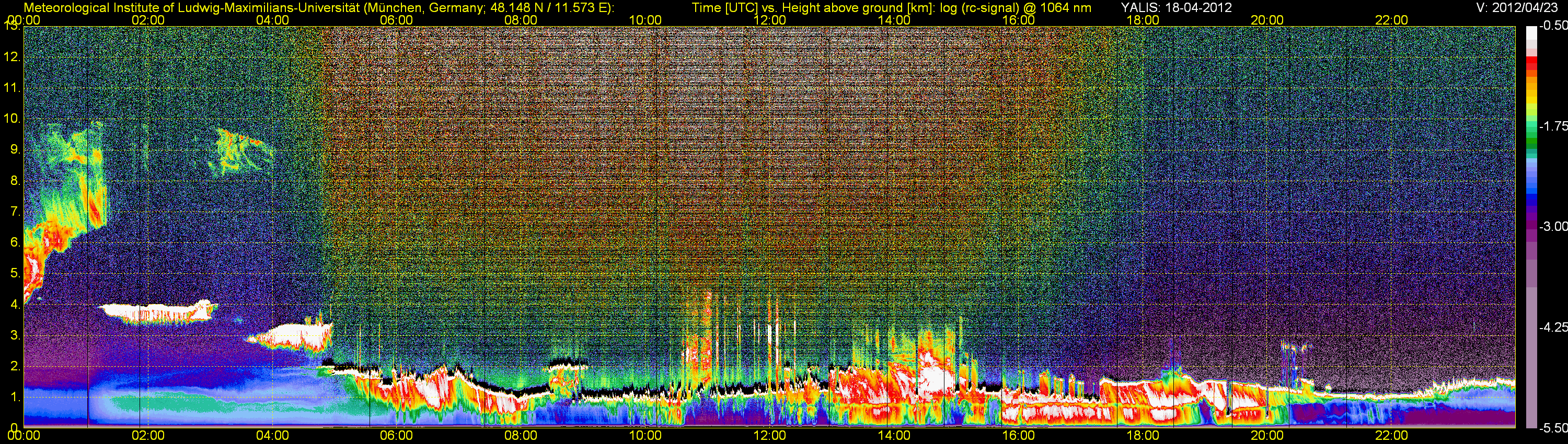Click the 02:00 label on bottom time axis

pos(148,436)
